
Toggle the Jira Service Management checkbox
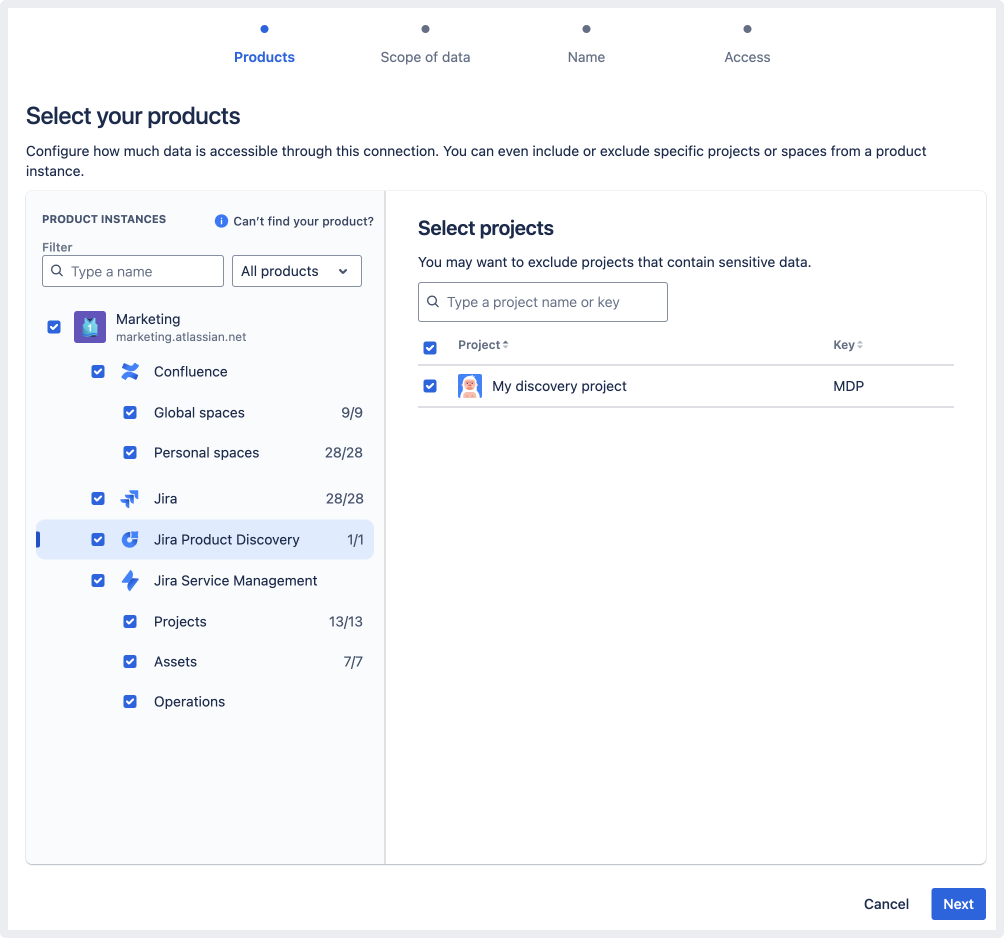click(98, 581)
